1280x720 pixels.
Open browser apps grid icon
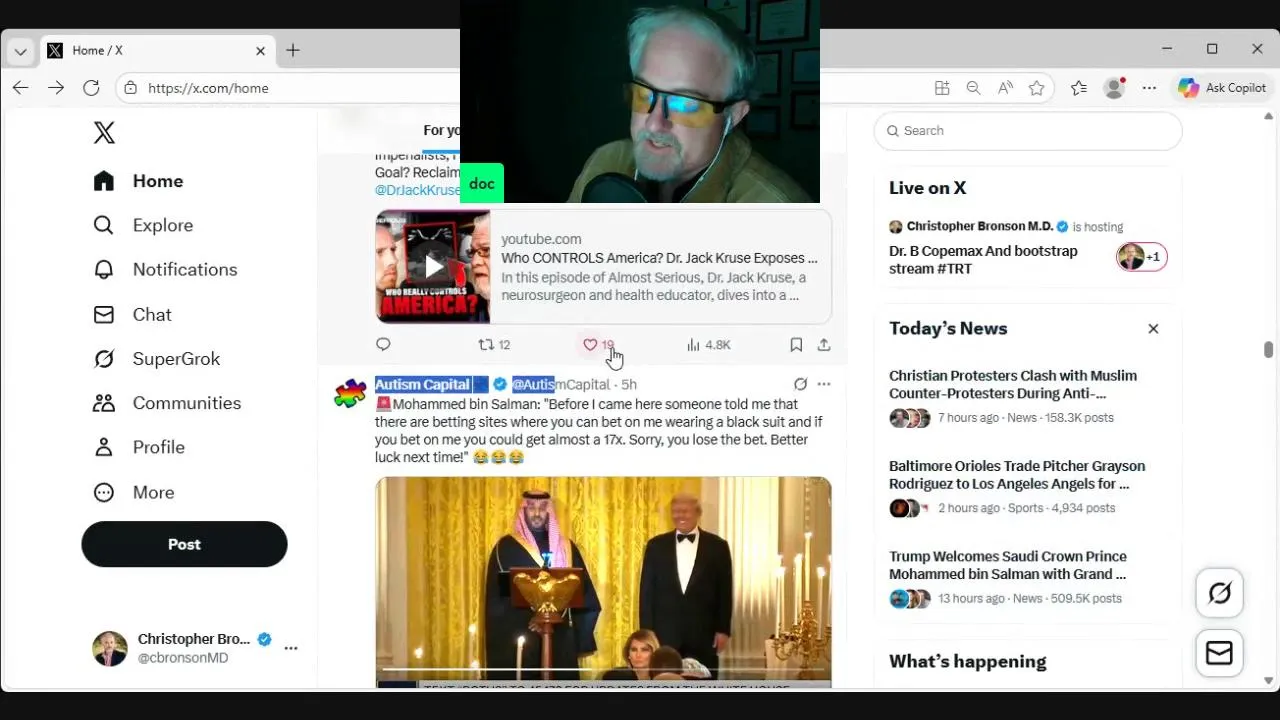pyautogui.click(x=942, y=88)
